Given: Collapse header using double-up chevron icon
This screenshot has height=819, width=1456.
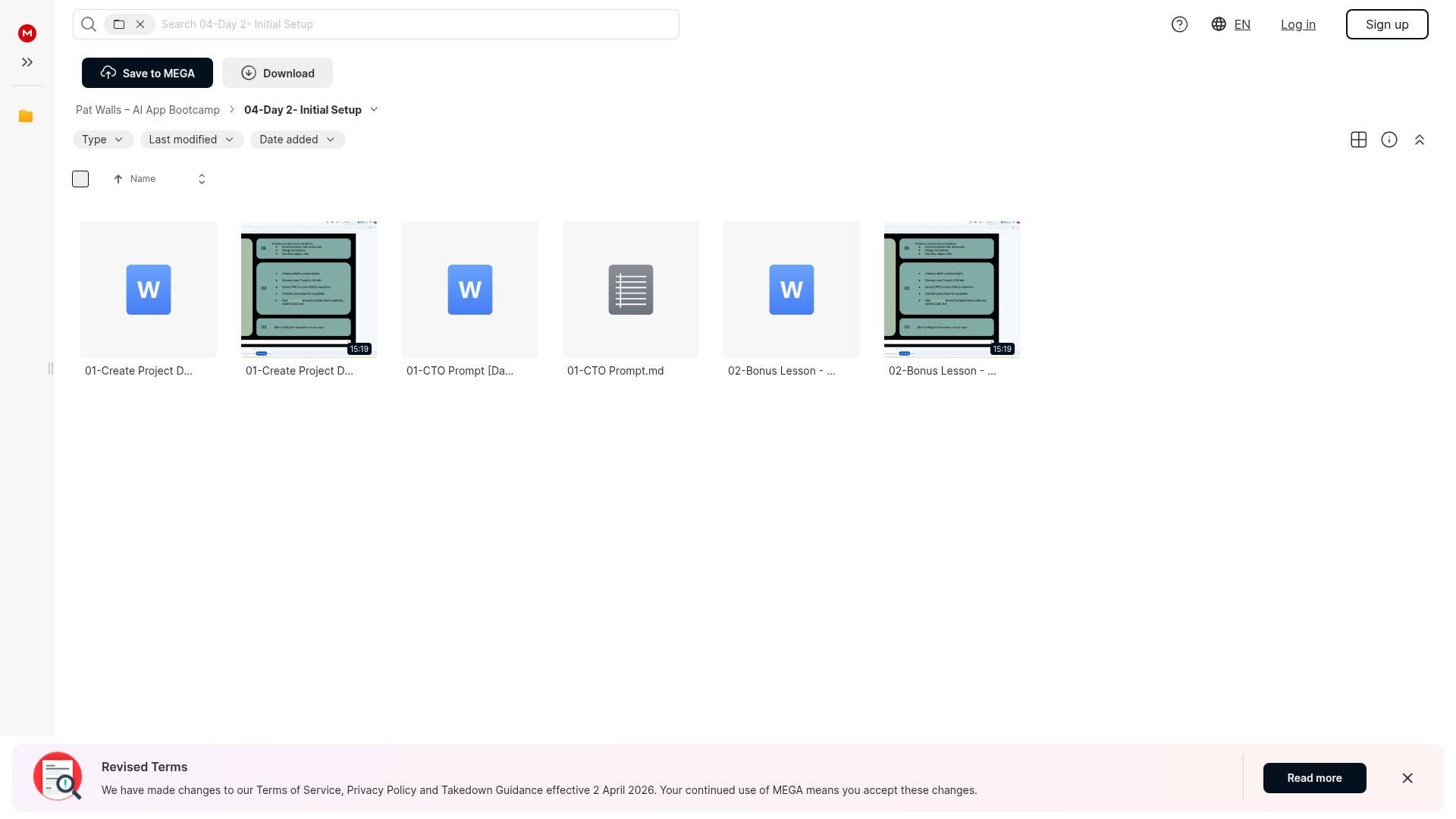Looking at the screenshot, I should [x=1419, y=140].
